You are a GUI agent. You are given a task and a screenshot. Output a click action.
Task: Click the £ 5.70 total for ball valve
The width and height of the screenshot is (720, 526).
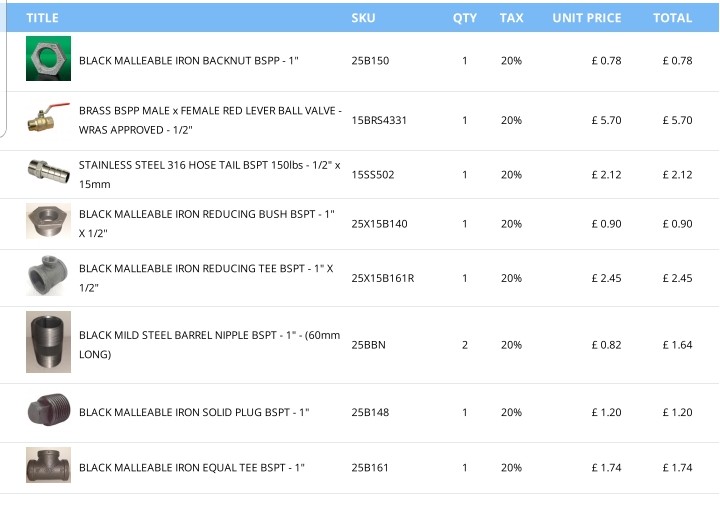pos(677,120)
